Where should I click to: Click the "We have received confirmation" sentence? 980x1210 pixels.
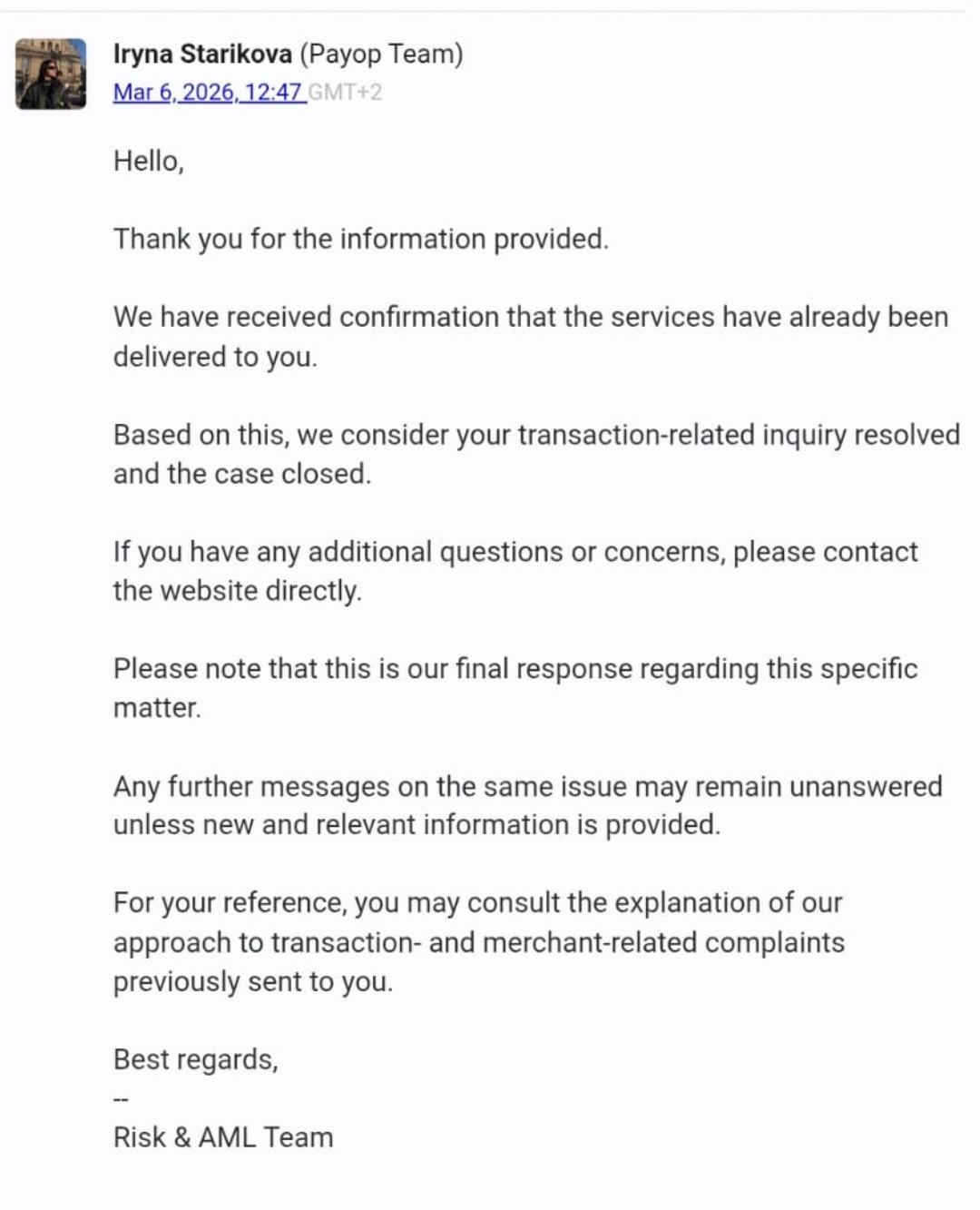530,317
